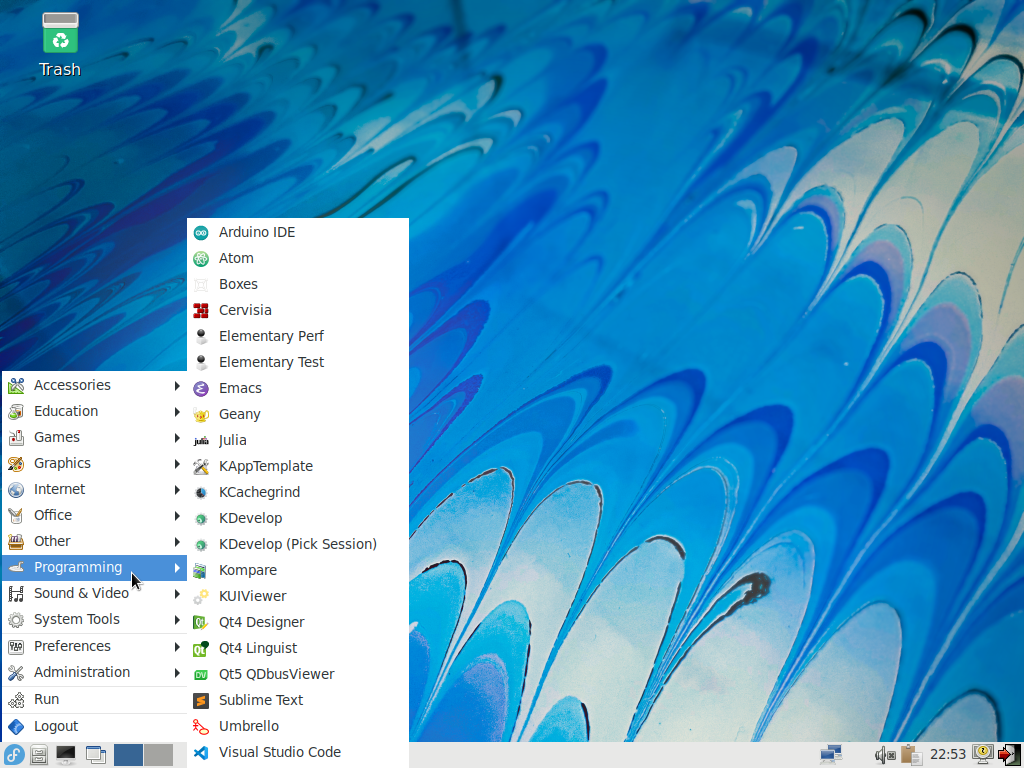This screenshot has height=768, width=1024.
Task: Switch to the second (gray) workspace in pager
Action: click(159, 755)
